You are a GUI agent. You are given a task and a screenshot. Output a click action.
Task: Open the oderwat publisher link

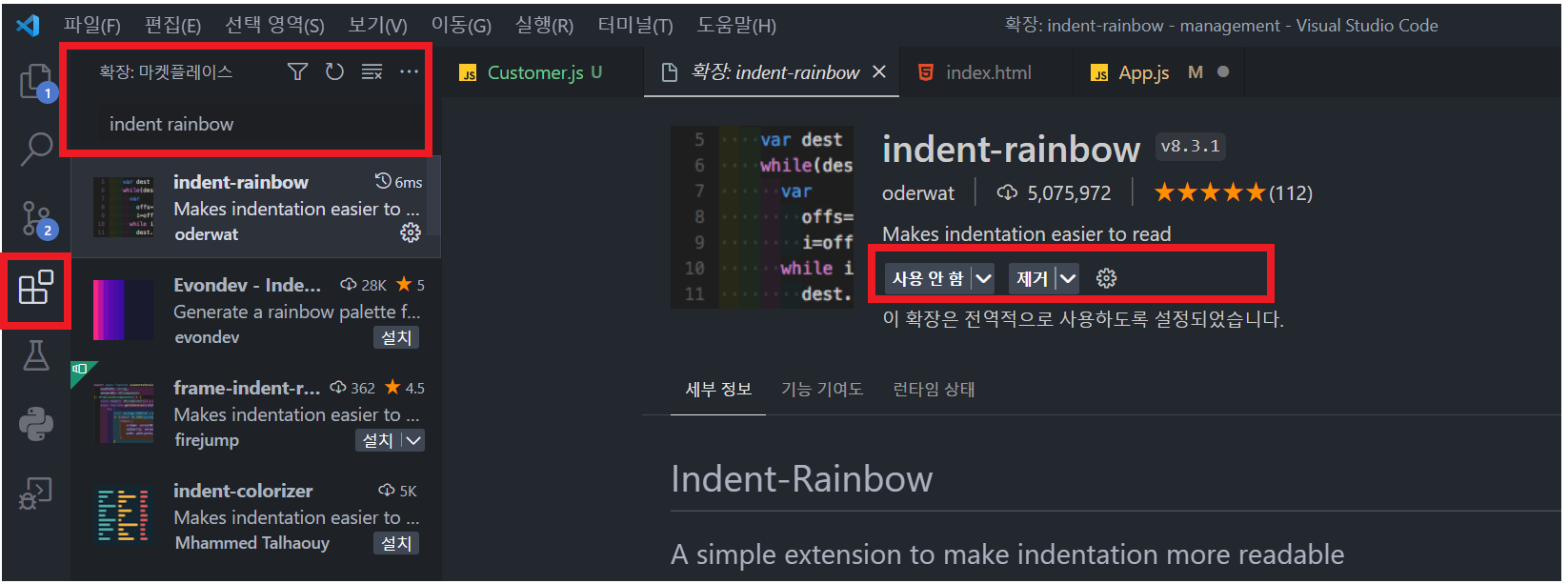tap(917, 193)
